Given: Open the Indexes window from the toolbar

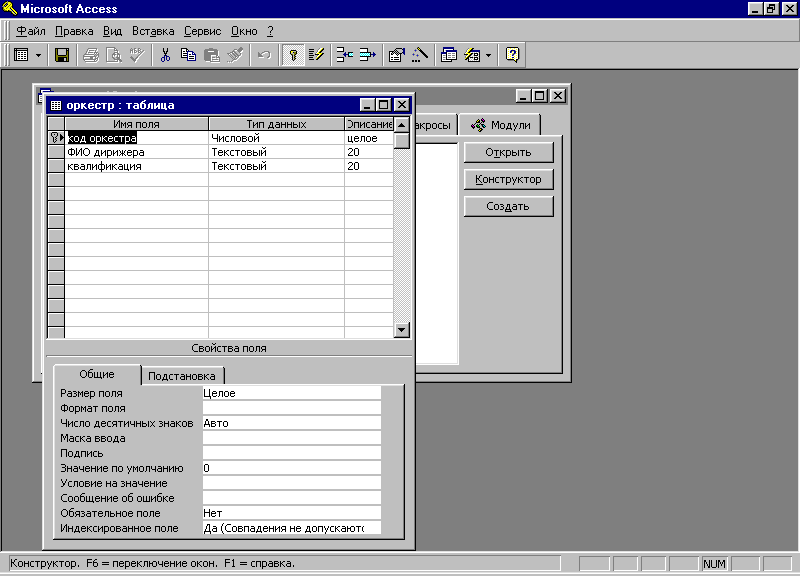Looking at the screenshot, I should [x=316, y=55].
